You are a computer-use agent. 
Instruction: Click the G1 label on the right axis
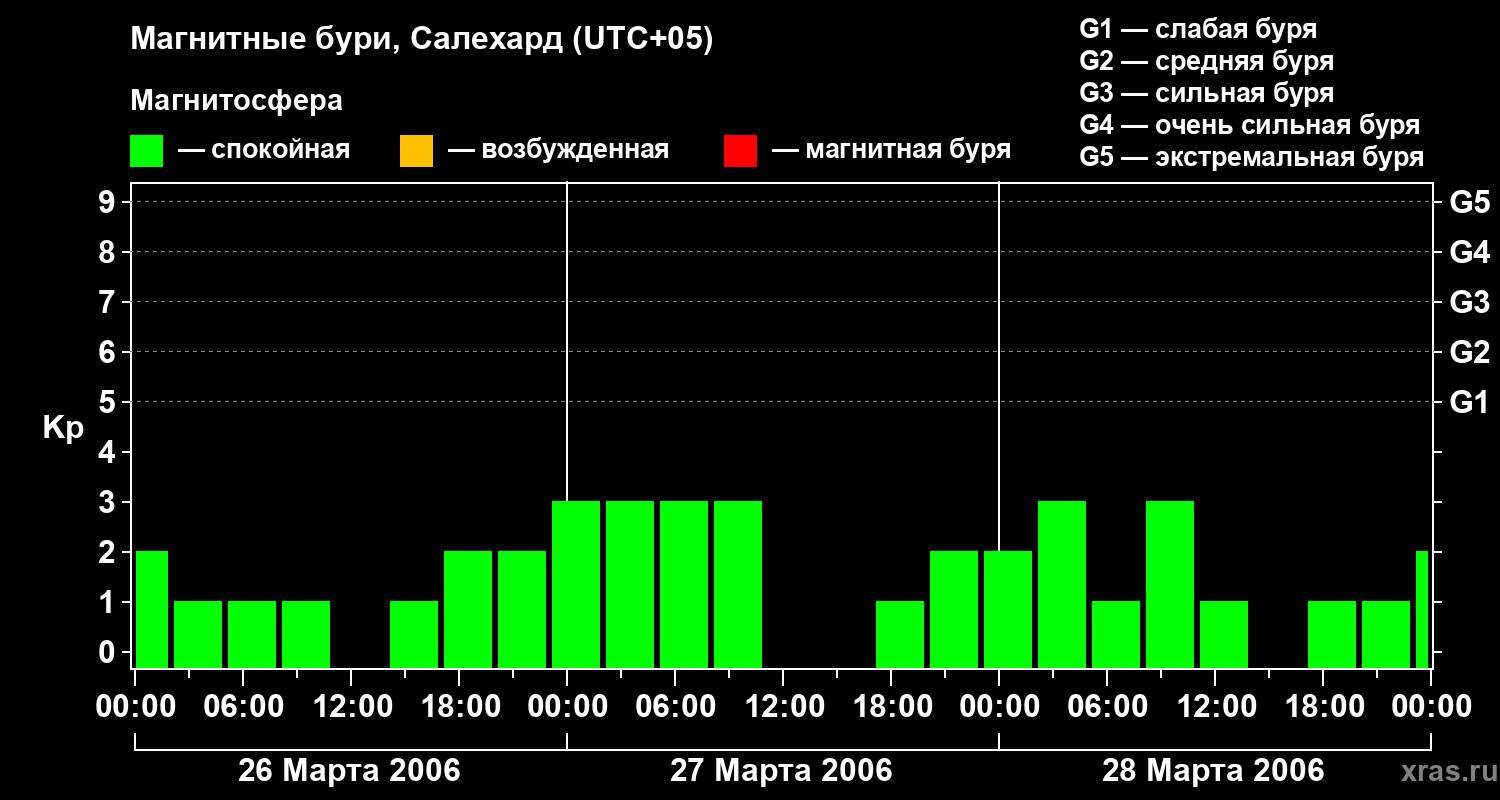(x=1469, y=402)
